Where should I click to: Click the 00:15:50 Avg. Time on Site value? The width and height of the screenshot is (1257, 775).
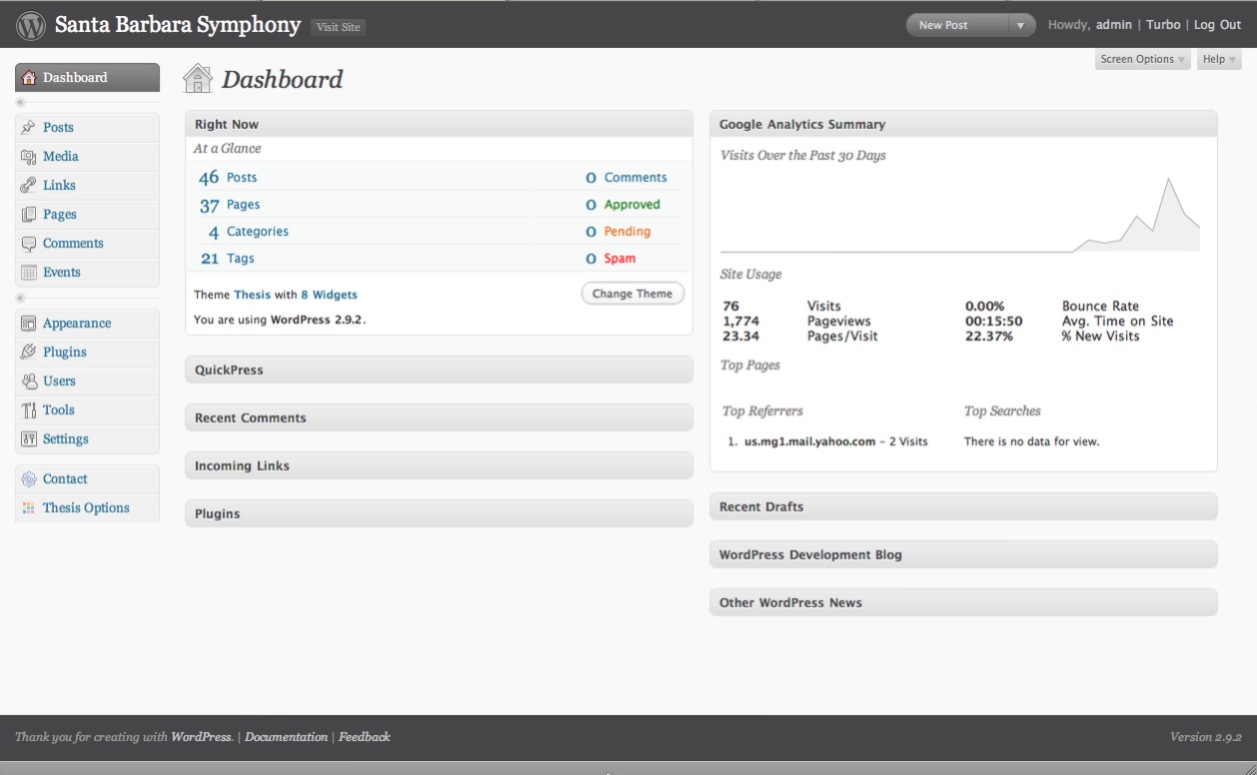[x=994, y=321]
